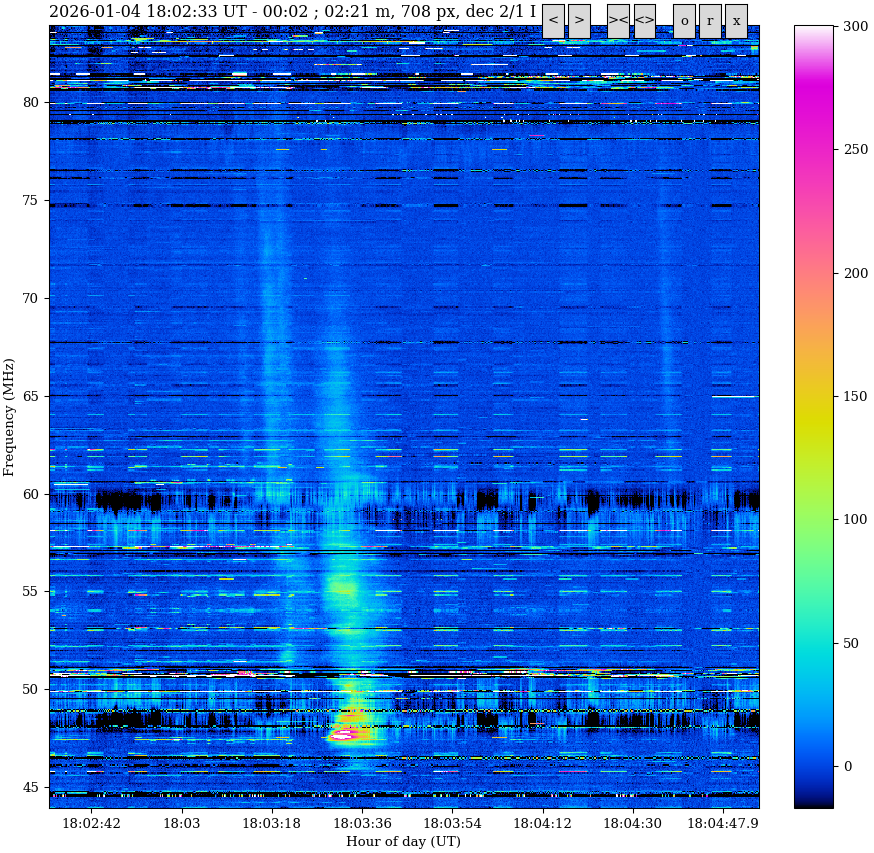Click the 'Hour of day (UT)' axis label

pyautogui.click(x=403, y=842)
